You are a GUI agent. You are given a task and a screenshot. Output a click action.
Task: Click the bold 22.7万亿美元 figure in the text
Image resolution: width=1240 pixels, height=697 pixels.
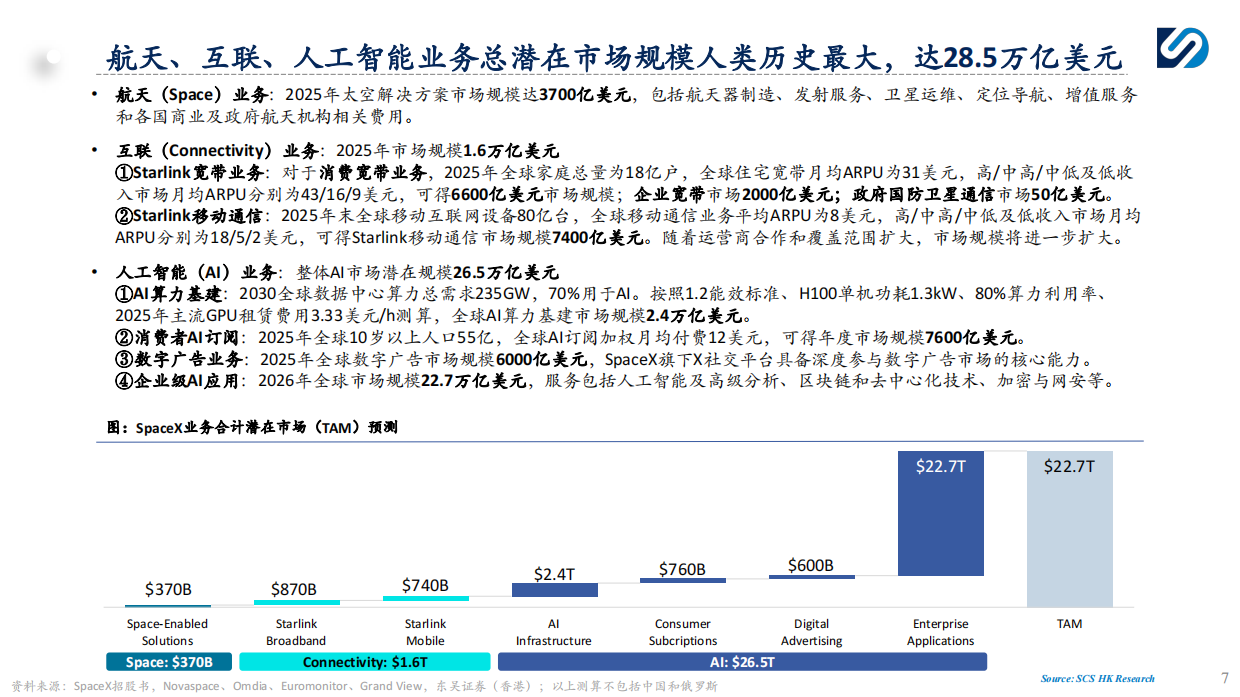[x=474, y=382]
